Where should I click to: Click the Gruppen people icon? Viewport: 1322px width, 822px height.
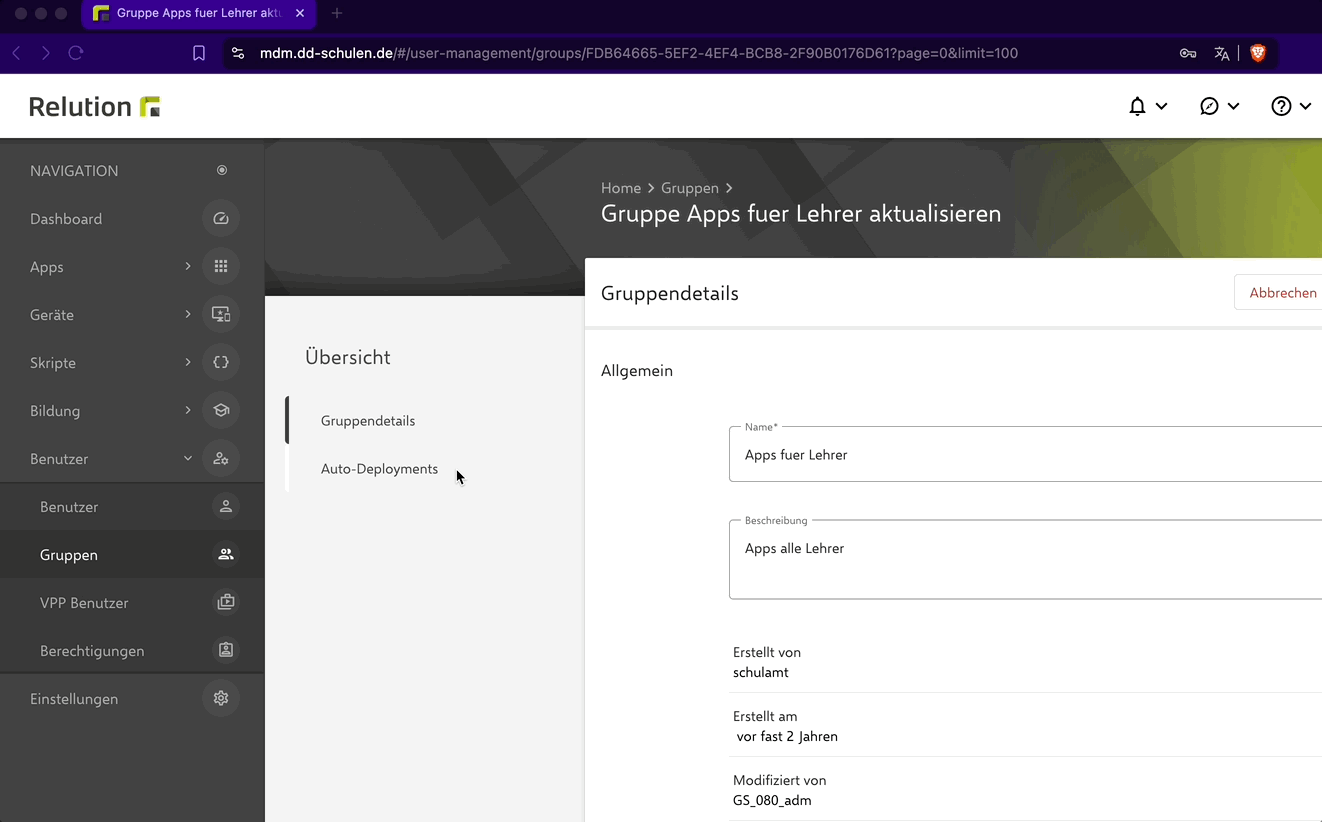tap(226, 555)
